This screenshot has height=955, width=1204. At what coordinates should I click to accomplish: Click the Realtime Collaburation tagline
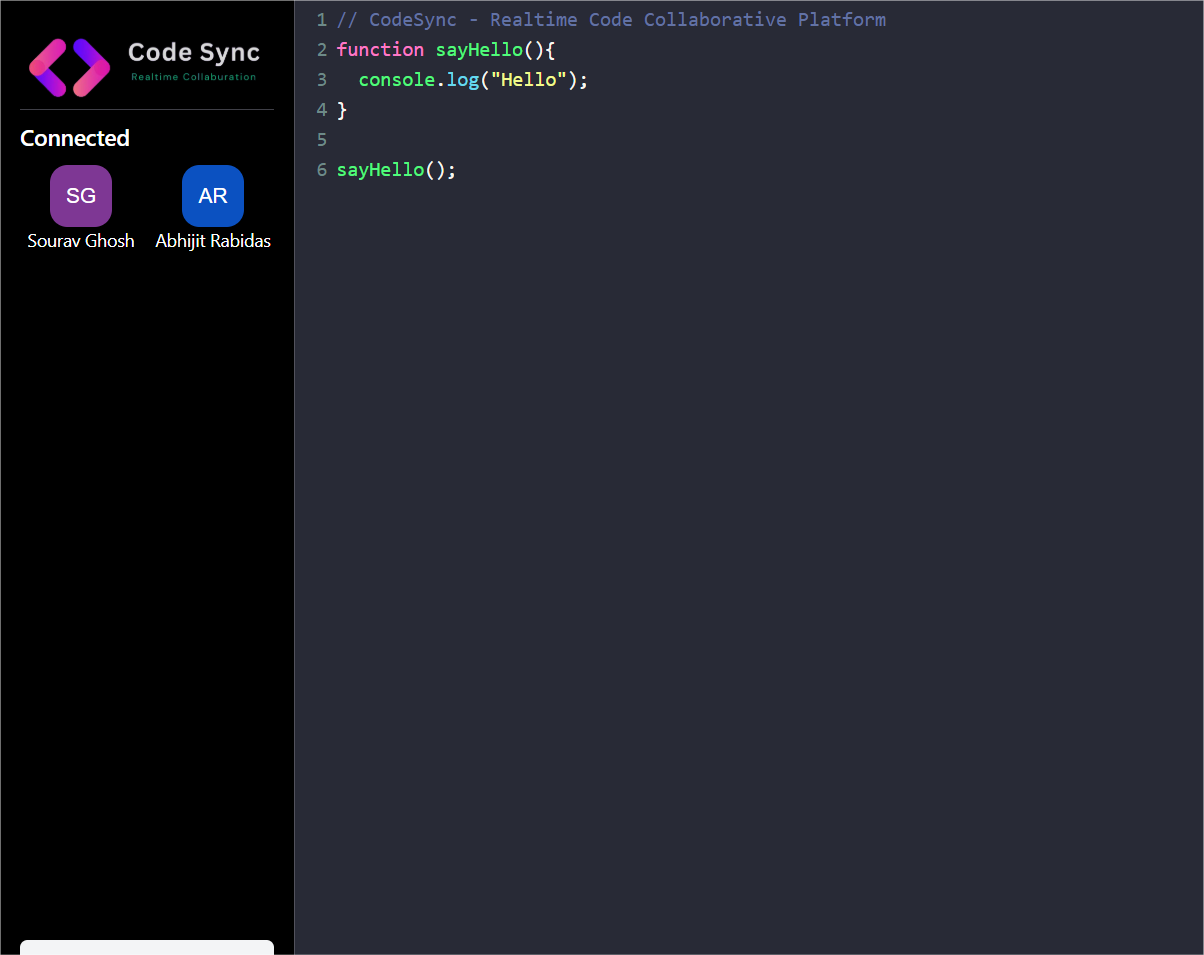pyautogui.click(x=193, y=76)
